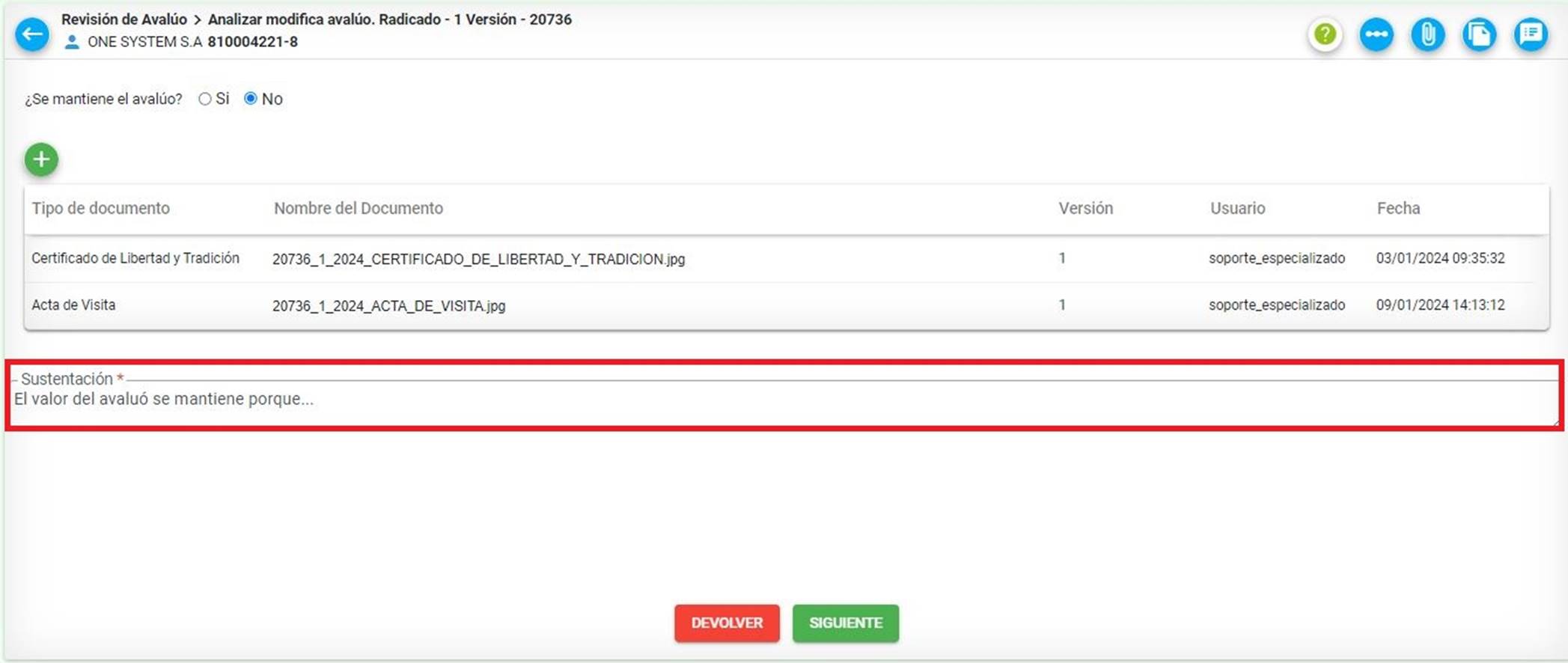Screen dimensions: 1568x663
Task: Open the CERTIFICADO_DE_LIBERTAD_Y_TRADICION.jpg file
Action: [x=478, y=259]
